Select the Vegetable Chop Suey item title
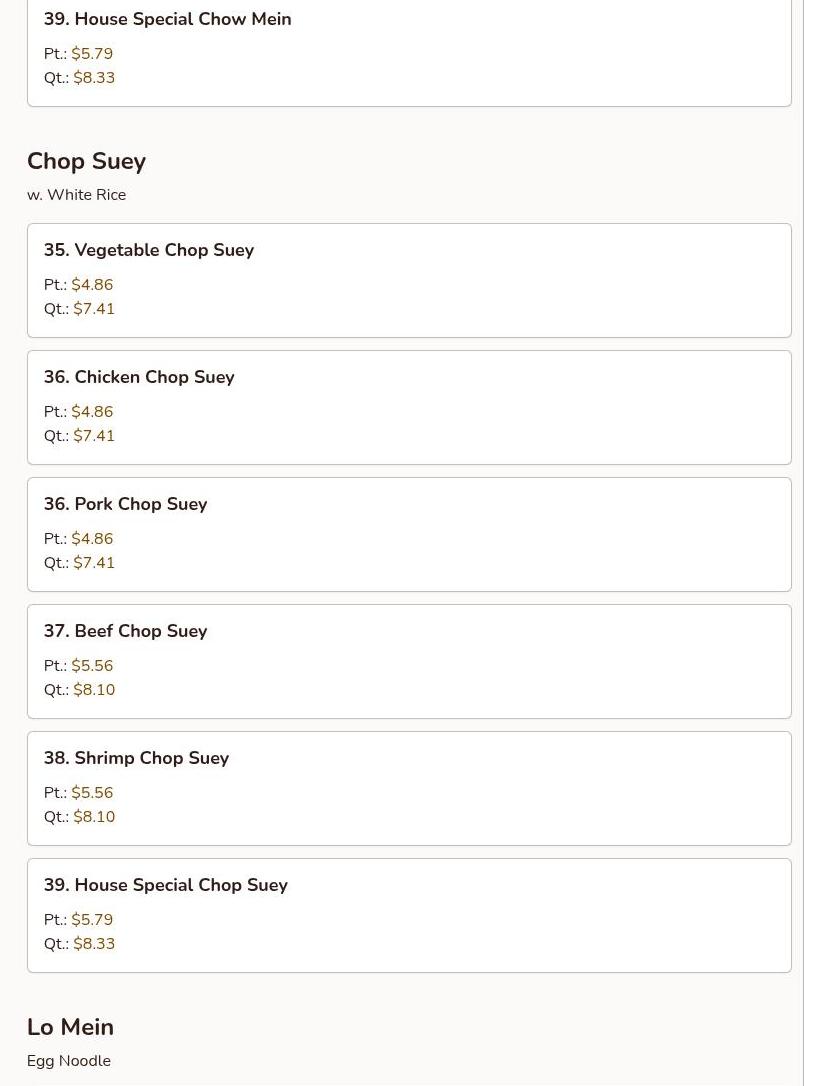824x1086 pixels. (149, 250)
